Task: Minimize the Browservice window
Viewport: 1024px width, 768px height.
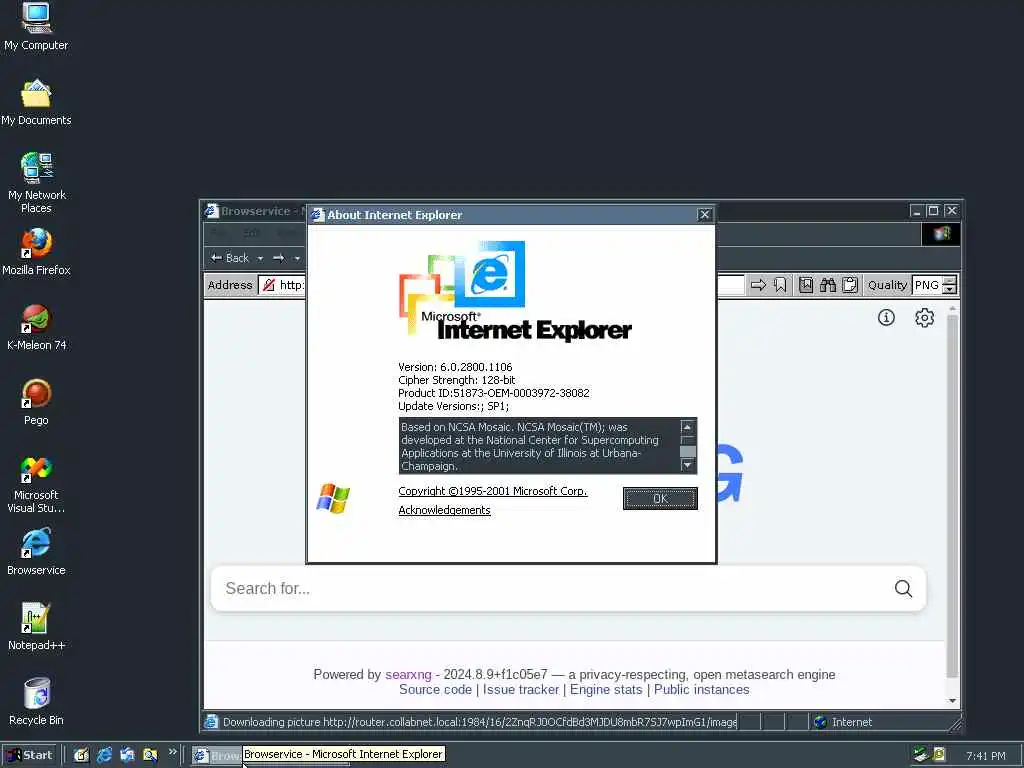Action: (917, 210)
